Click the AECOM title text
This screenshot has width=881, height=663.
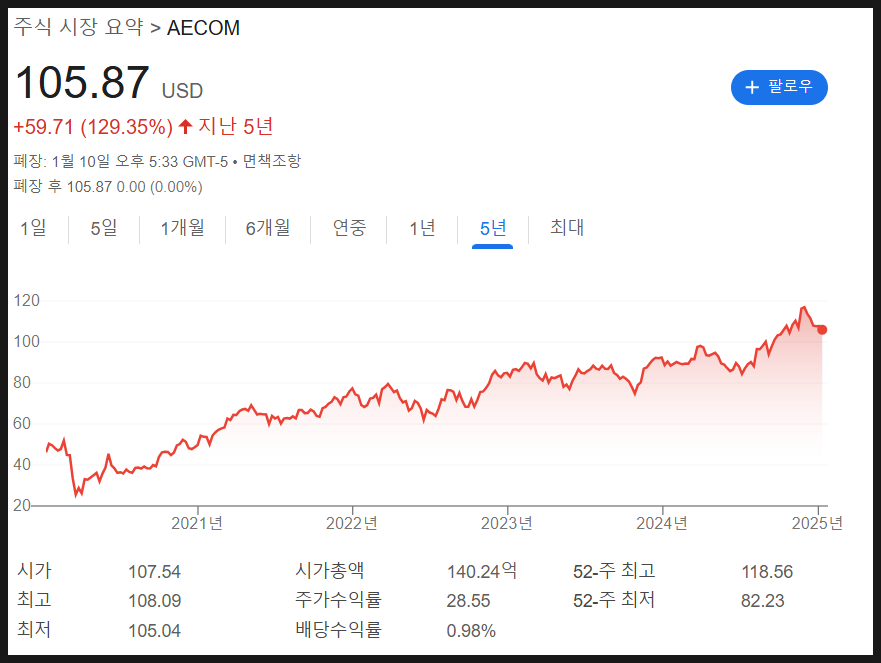(203, 28)
